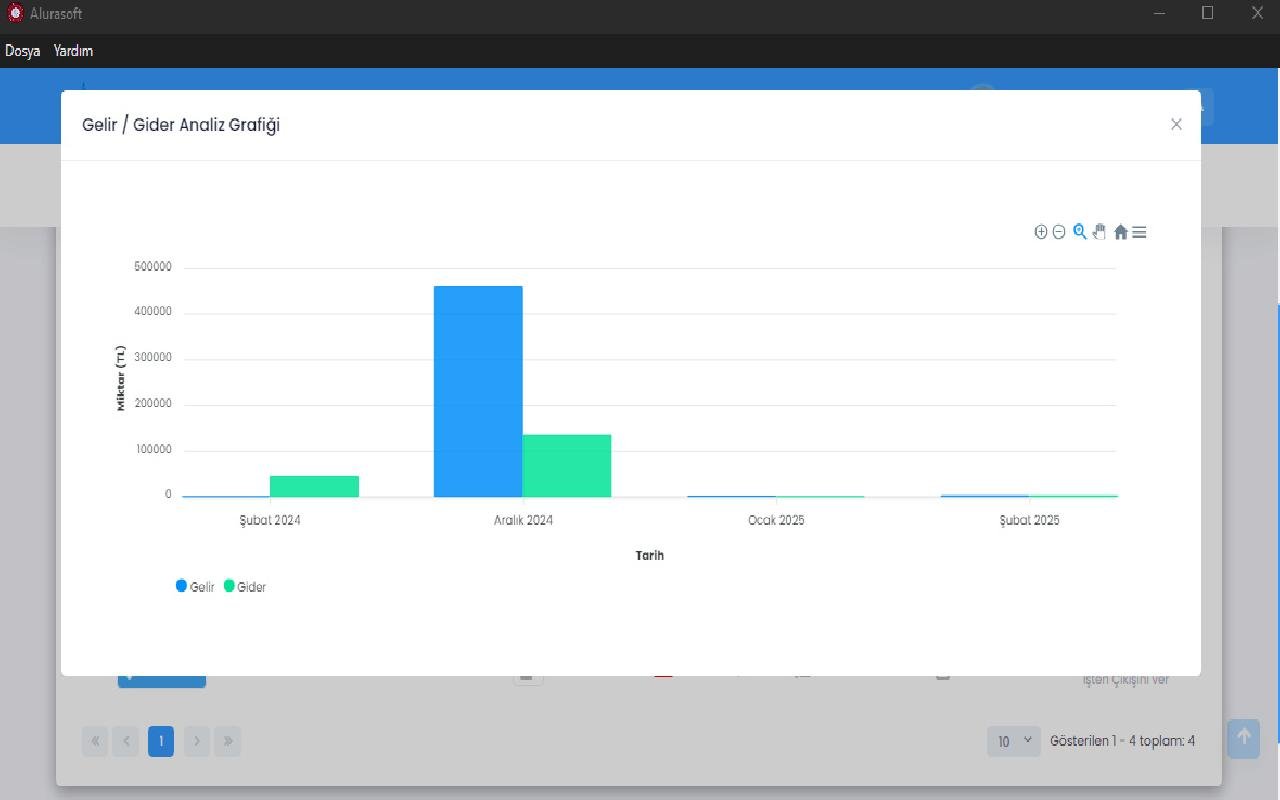Toggle the Gelir series in legend

(x=196, y=587)
